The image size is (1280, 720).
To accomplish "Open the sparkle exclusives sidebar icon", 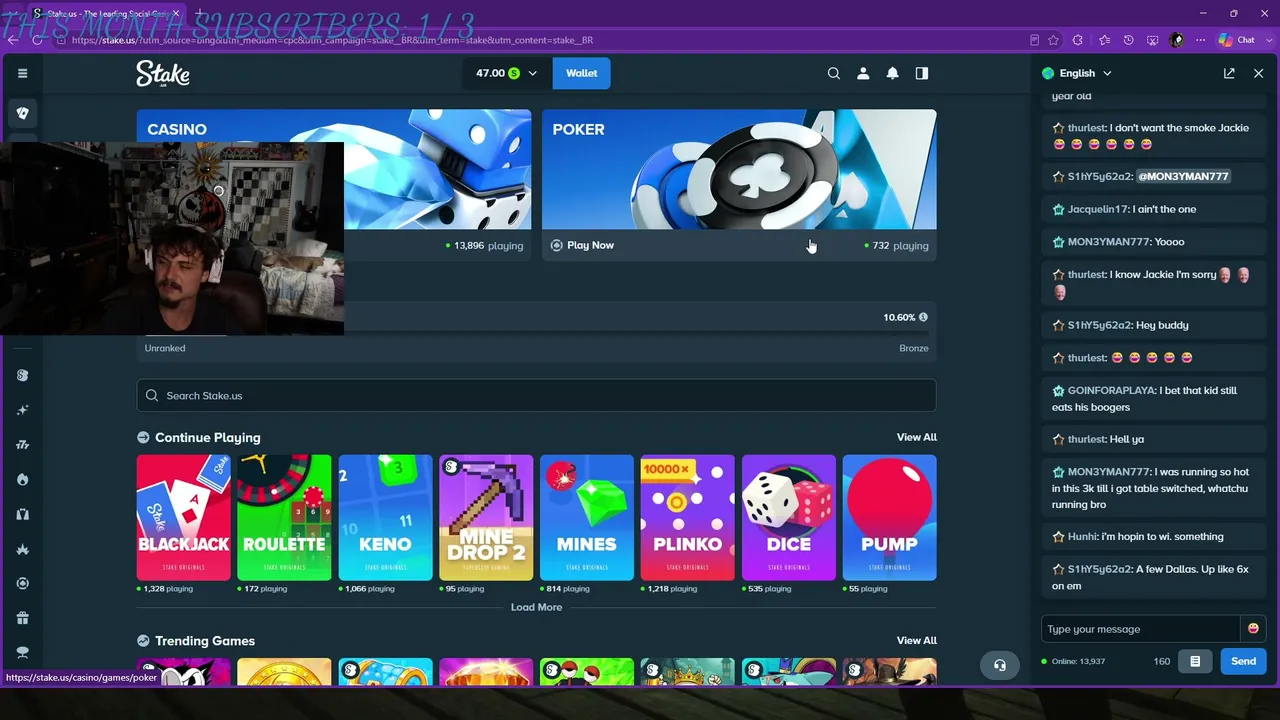I will tap(22, 410).
